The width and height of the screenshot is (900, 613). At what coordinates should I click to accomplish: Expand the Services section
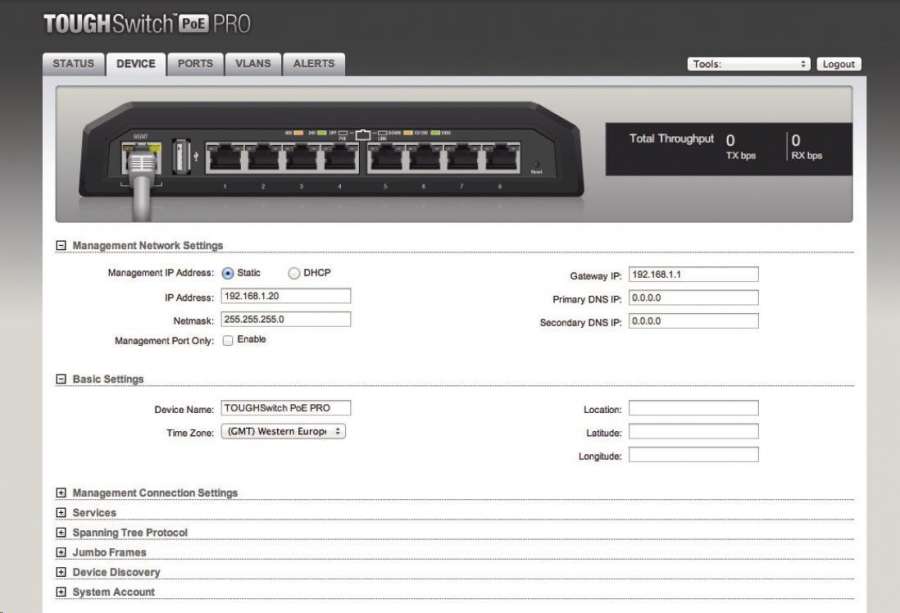click(61, 513)
